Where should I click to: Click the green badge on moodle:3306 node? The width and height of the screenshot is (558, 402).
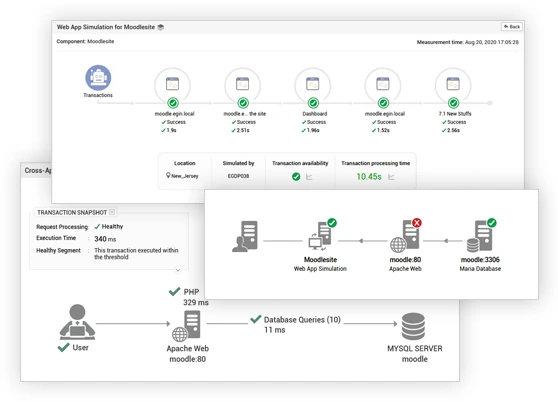492,223
